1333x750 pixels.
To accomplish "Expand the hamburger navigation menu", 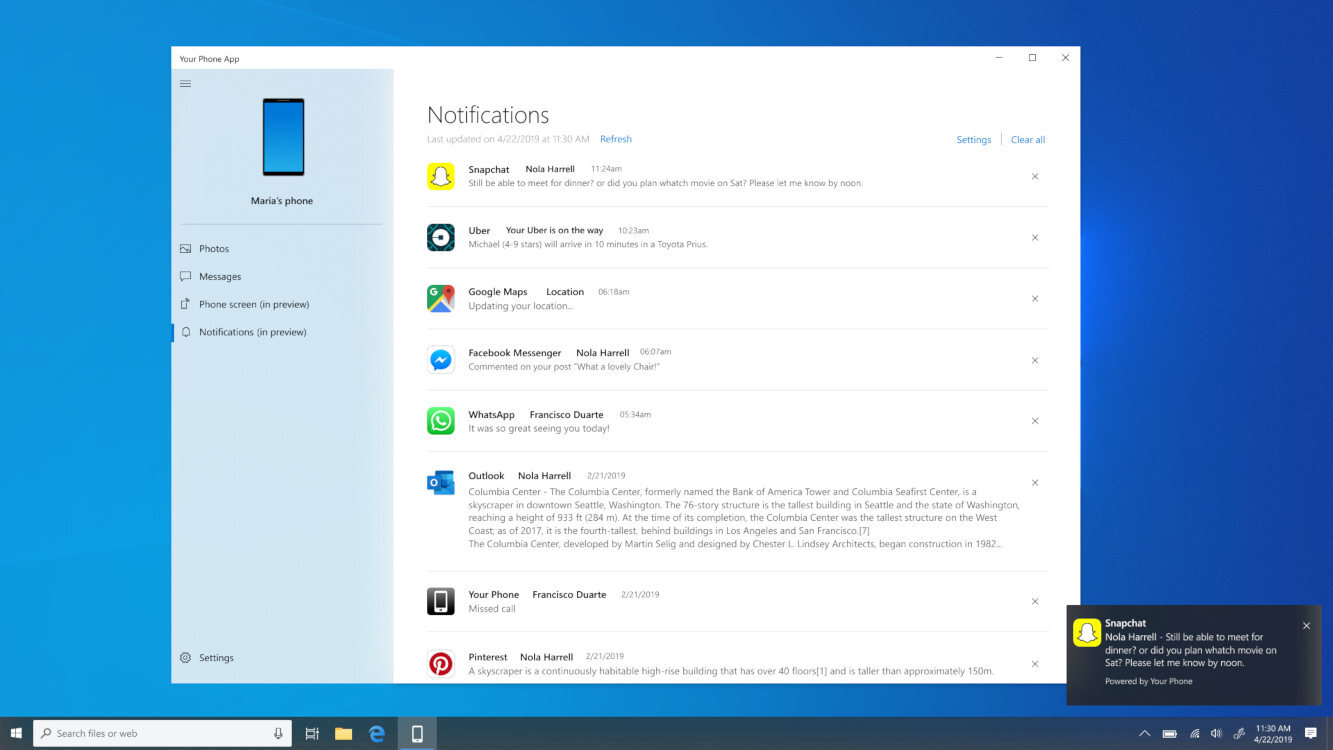I will 185,83.
